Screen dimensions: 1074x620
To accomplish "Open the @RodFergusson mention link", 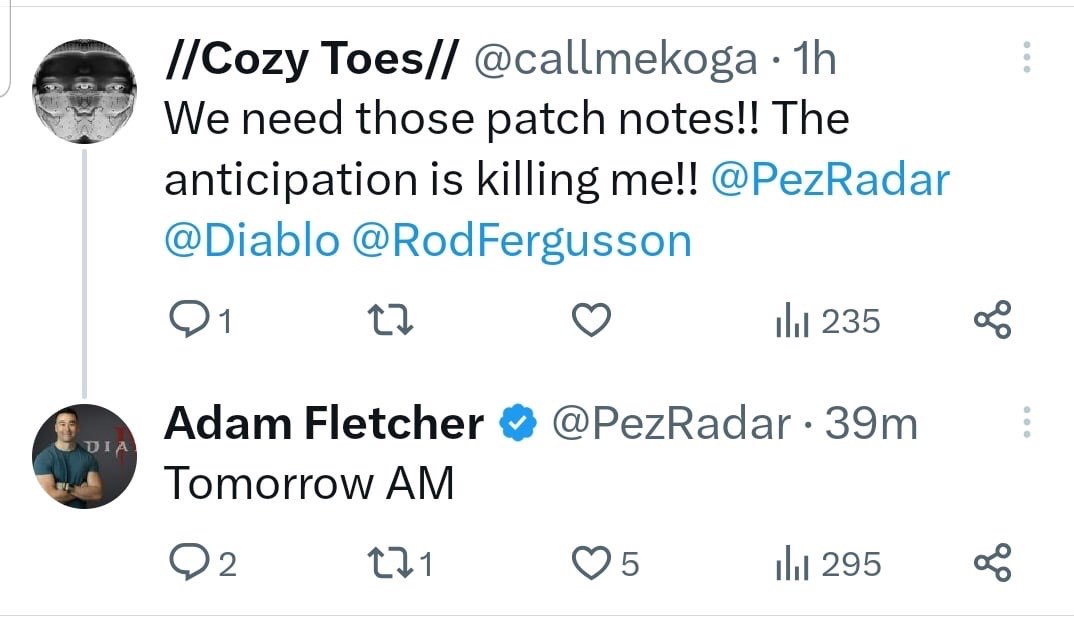I will (x=521, y=241).
